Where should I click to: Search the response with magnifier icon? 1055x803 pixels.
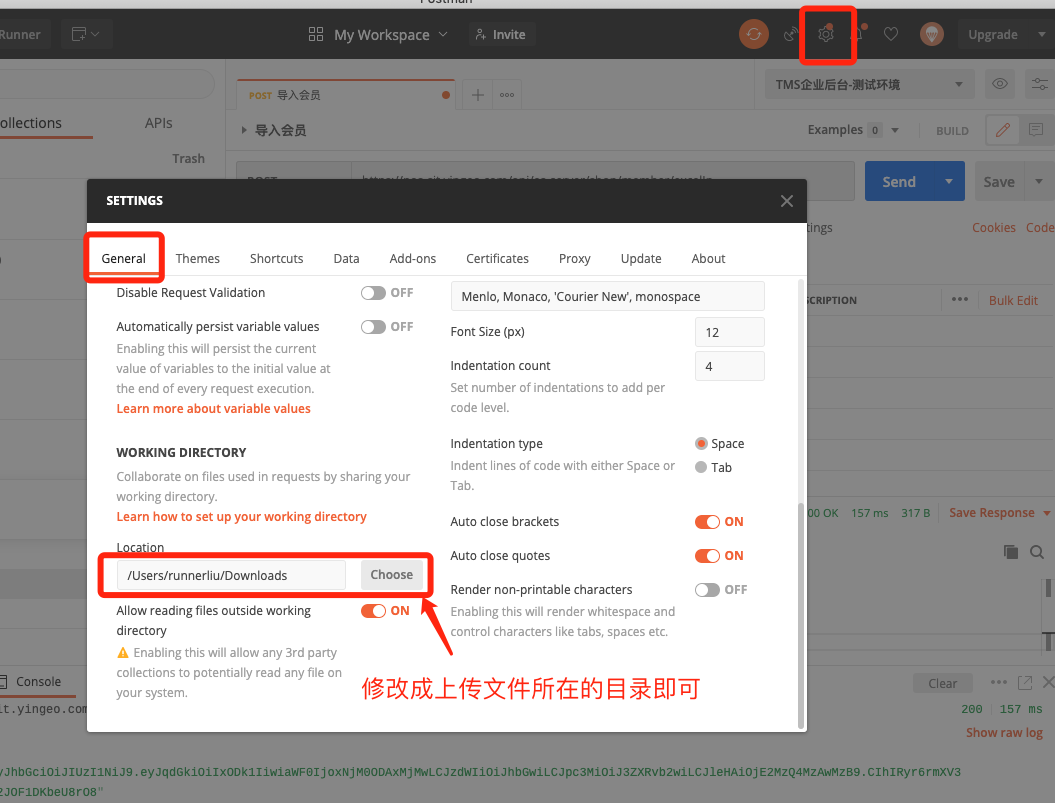1037,552
